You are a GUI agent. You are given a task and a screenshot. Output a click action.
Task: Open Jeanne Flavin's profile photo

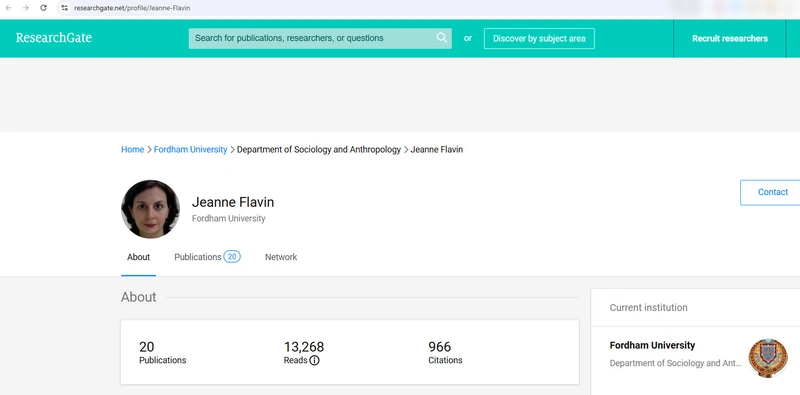tap(150, 209)
